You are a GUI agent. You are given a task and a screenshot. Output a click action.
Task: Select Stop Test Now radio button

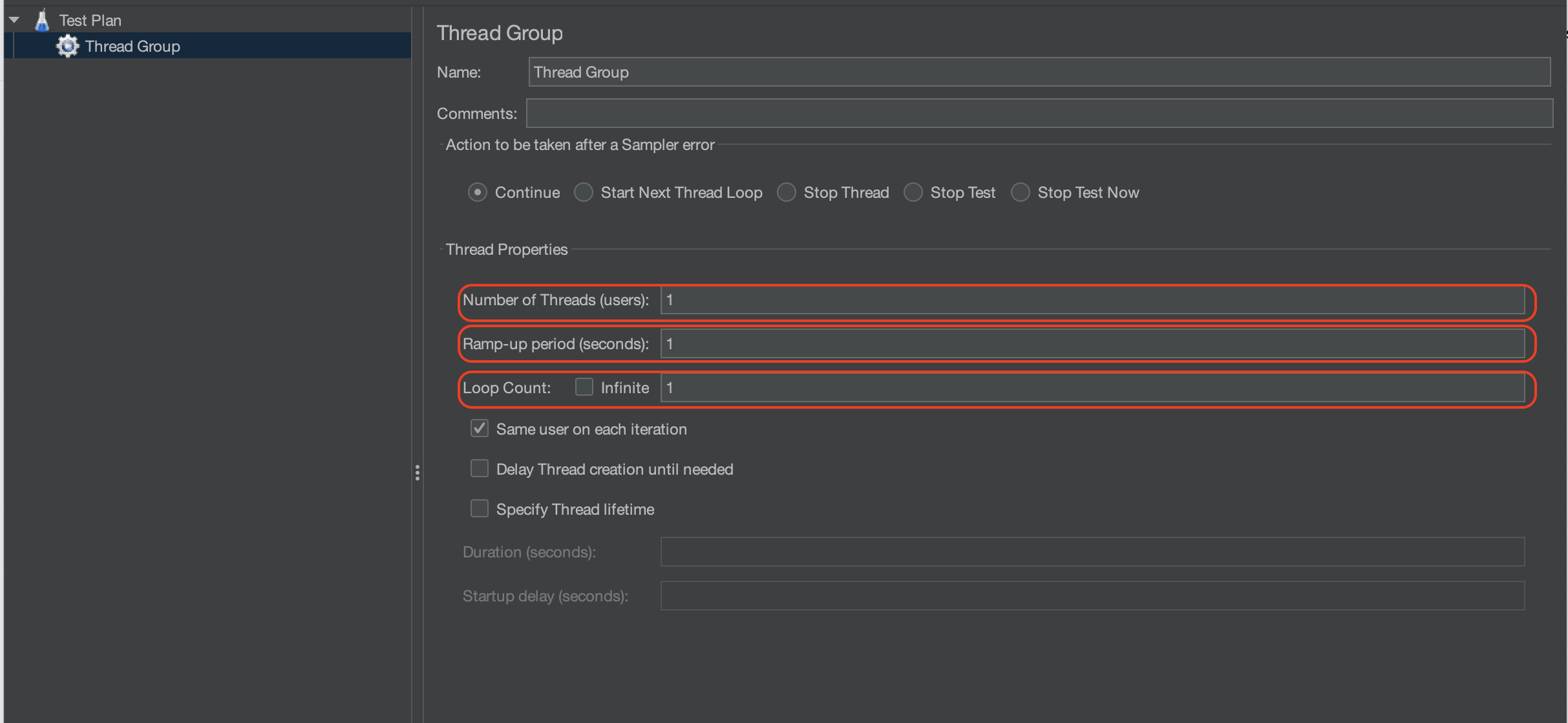click(x=1021, y=193)
